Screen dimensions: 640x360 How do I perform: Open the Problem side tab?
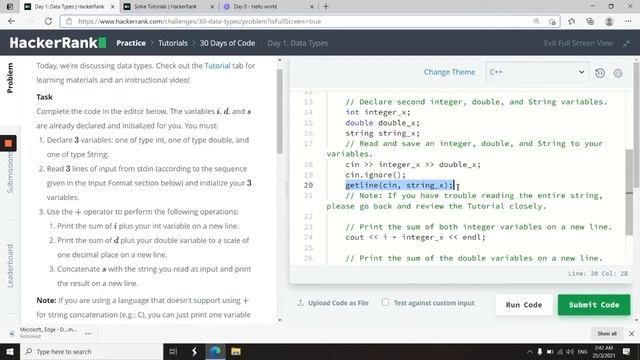(10, 78)
